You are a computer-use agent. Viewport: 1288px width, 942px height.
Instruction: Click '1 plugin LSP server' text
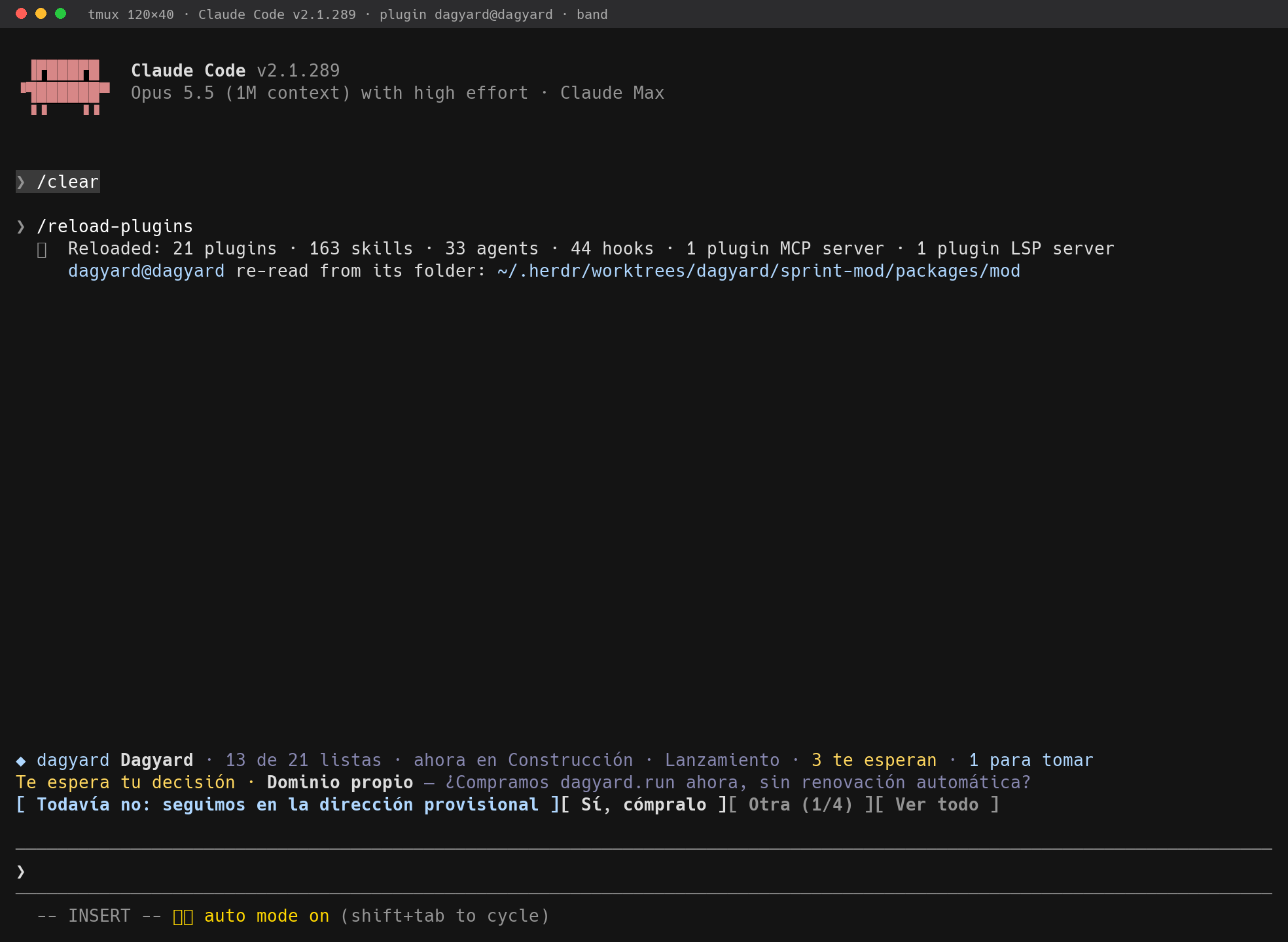[x=1016, y=249]
